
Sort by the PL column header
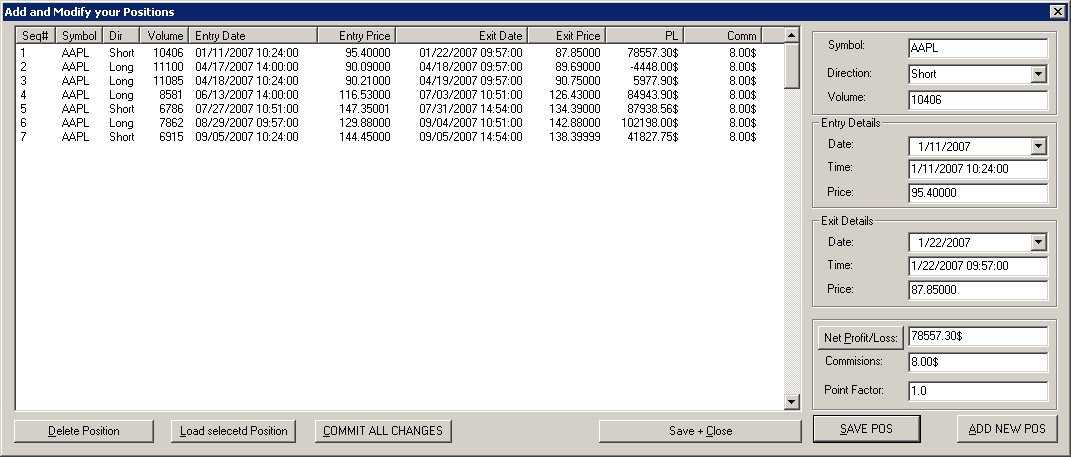pos(645,36)
